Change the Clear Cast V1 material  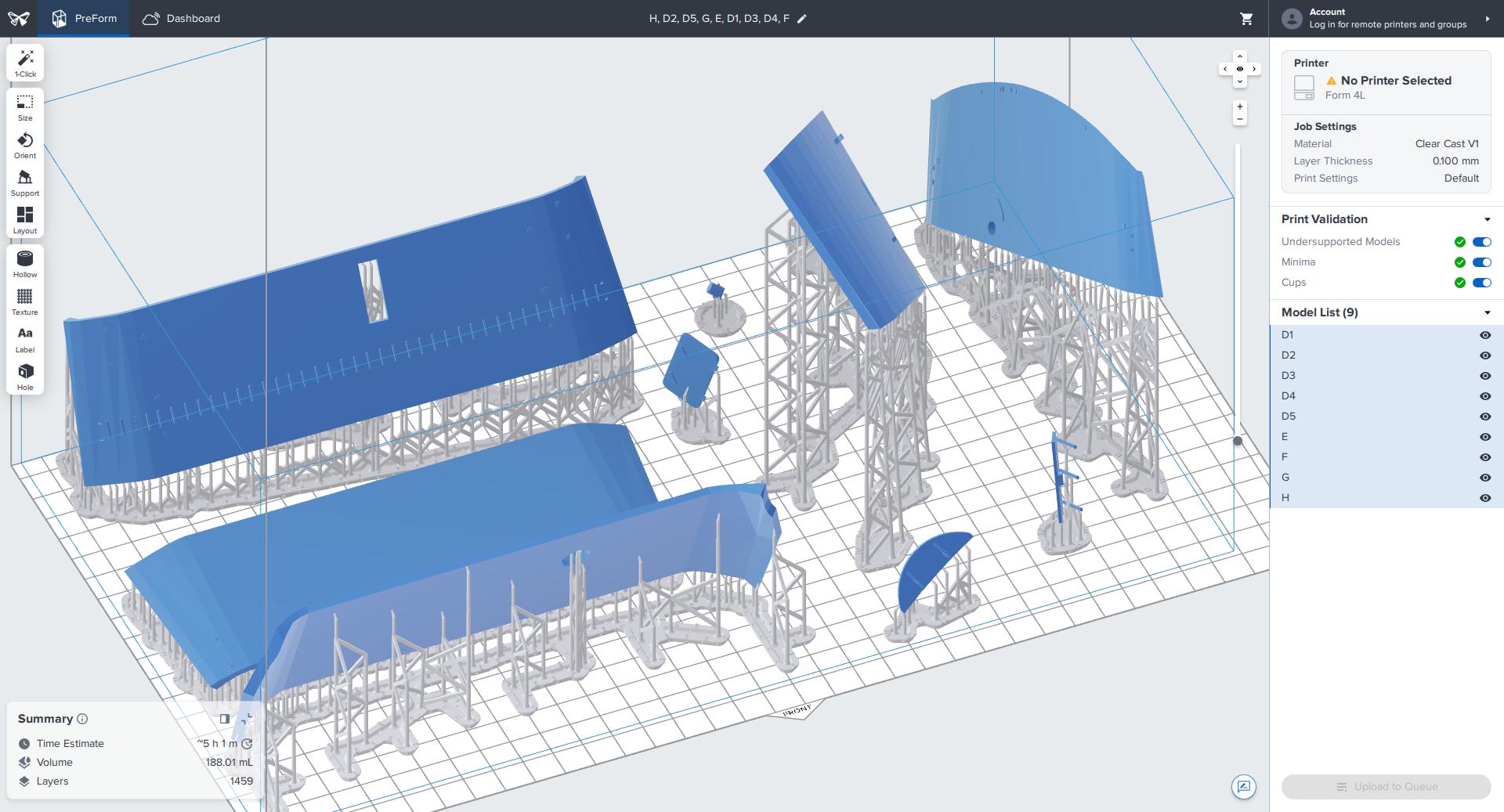click(1447, 144)
